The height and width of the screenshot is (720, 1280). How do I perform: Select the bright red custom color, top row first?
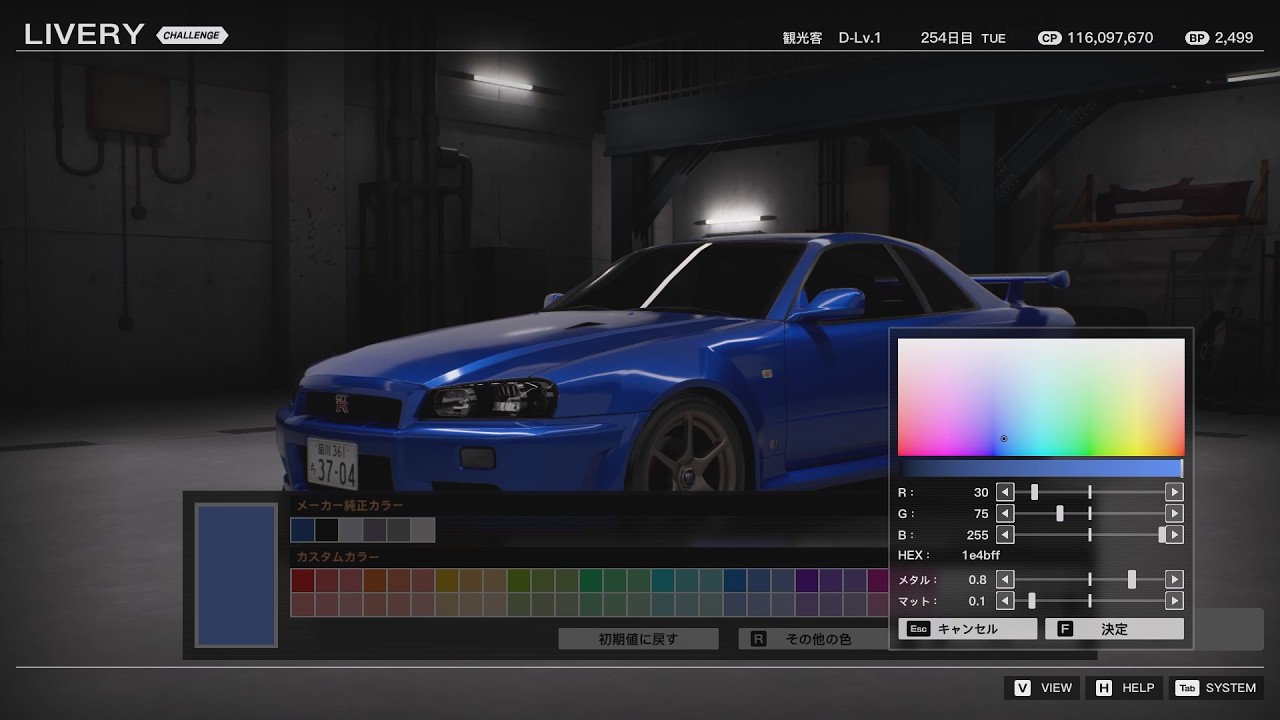302,580
